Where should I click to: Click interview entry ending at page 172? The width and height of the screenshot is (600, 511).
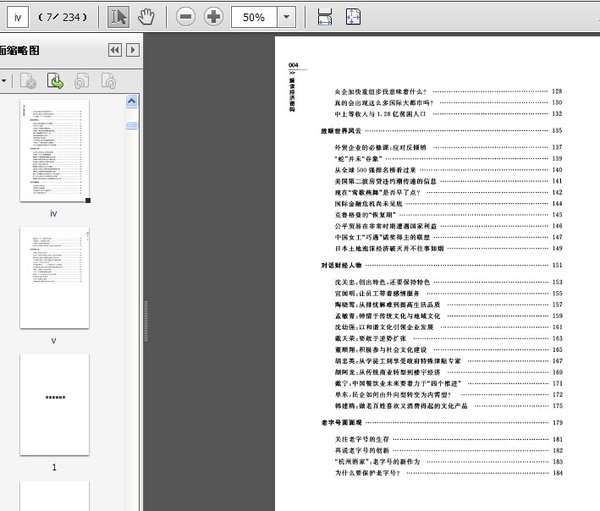coord(448,395)
